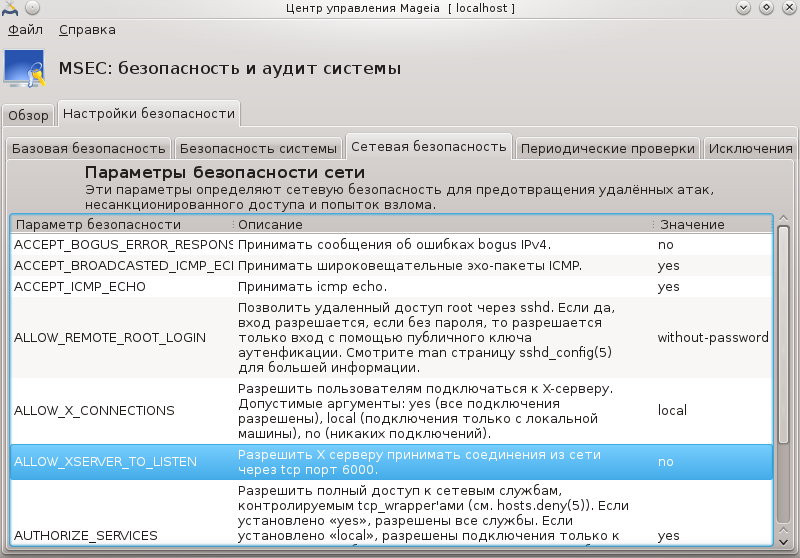Click 'yes' value of ACCEPT_ICMP_ECHO row
The height and width of the screenshot is (558, 800).
click(668, 287)
